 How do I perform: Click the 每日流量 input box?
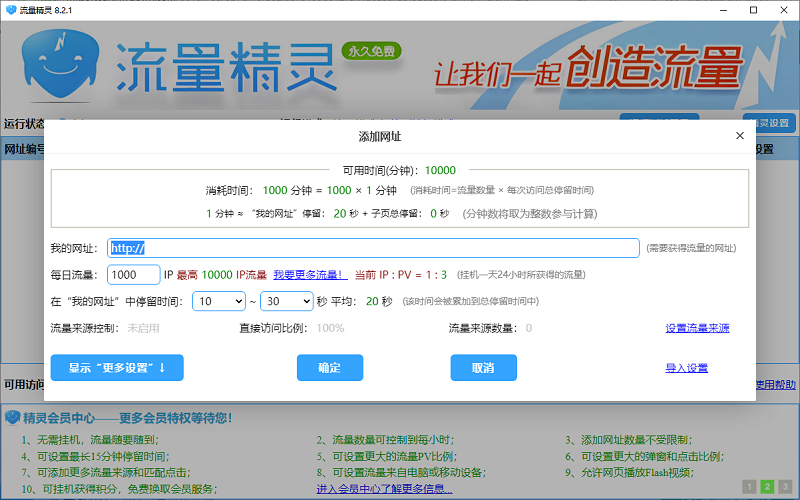tap(132, 274)
